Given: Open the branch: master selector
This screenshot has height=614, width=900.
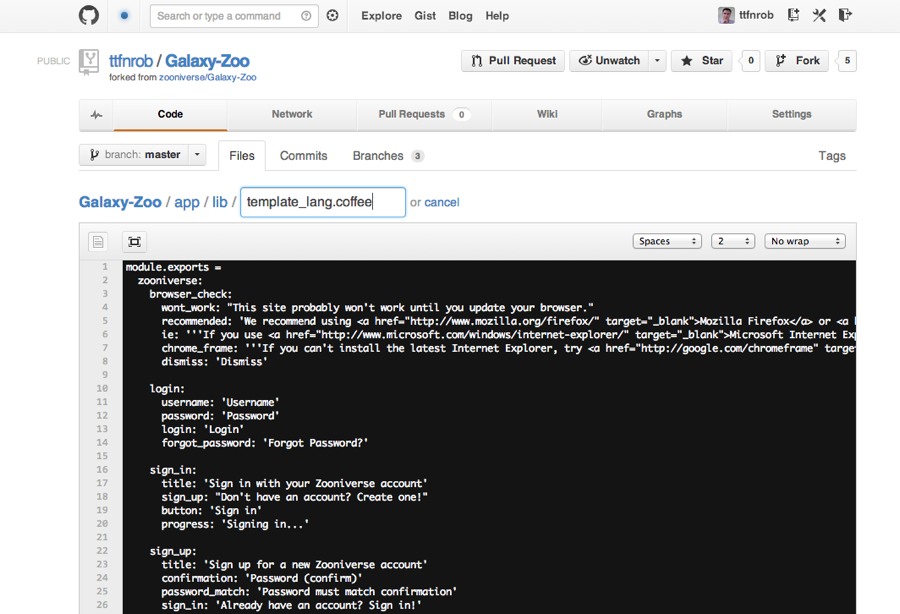Looking at the screenshot, I should tap(143, 155).
